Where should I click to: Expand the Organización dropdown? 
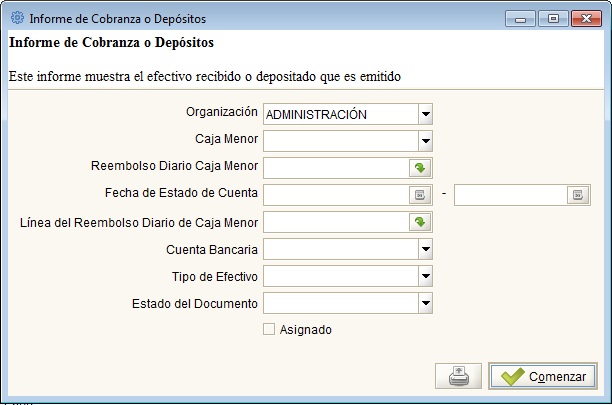point(425,114)
